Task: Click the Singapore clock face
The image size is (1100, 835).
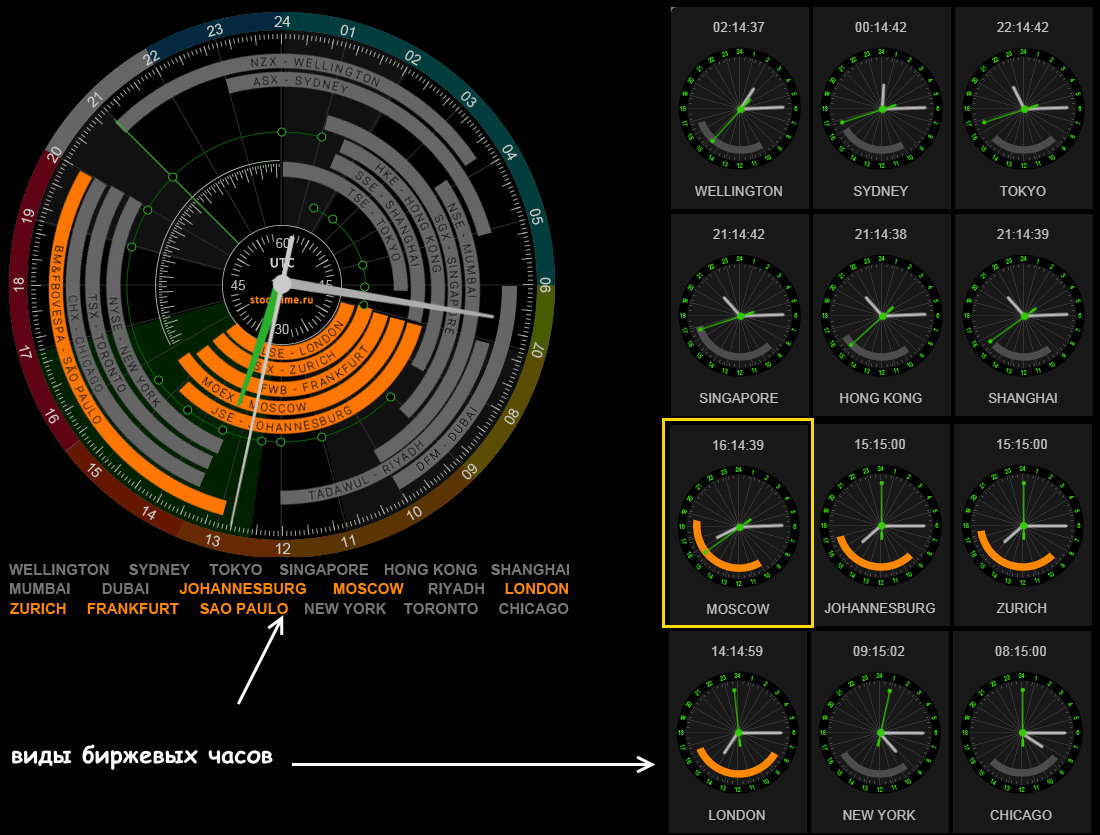Action: (739, 316)
